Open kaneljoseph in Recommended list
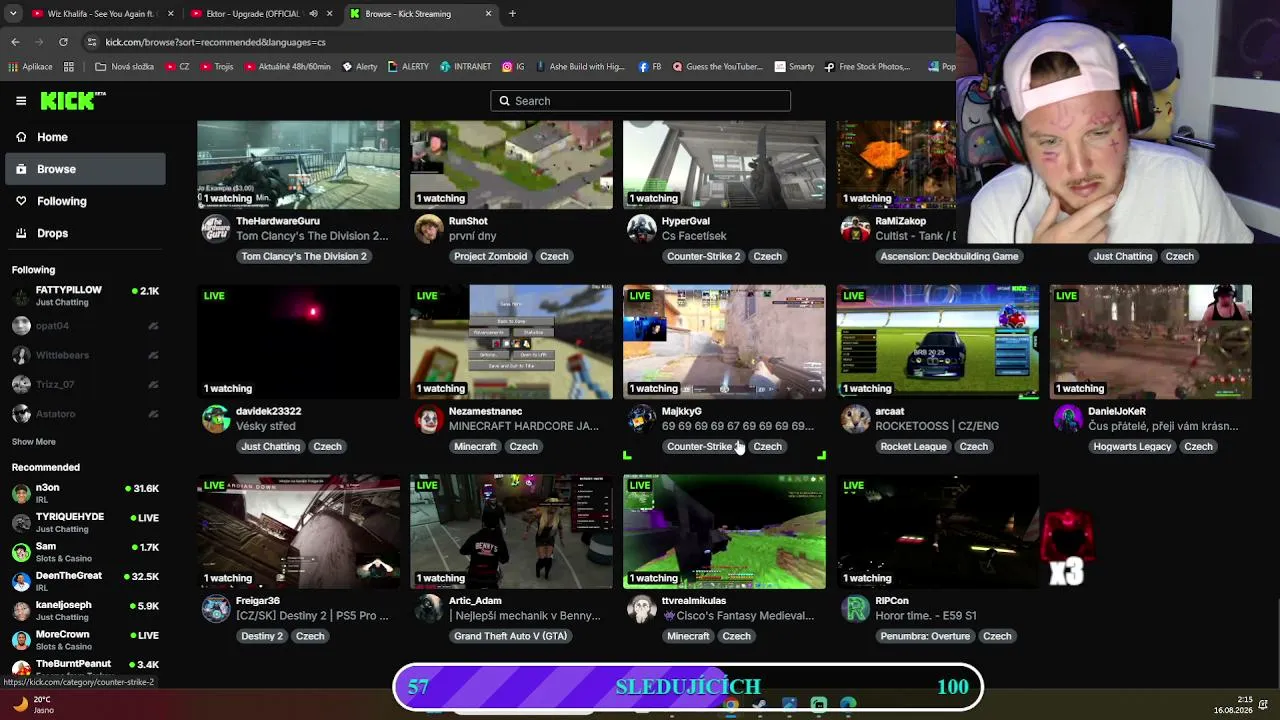The width and height of the screenshot is (1280, 720). coord(85,610)
